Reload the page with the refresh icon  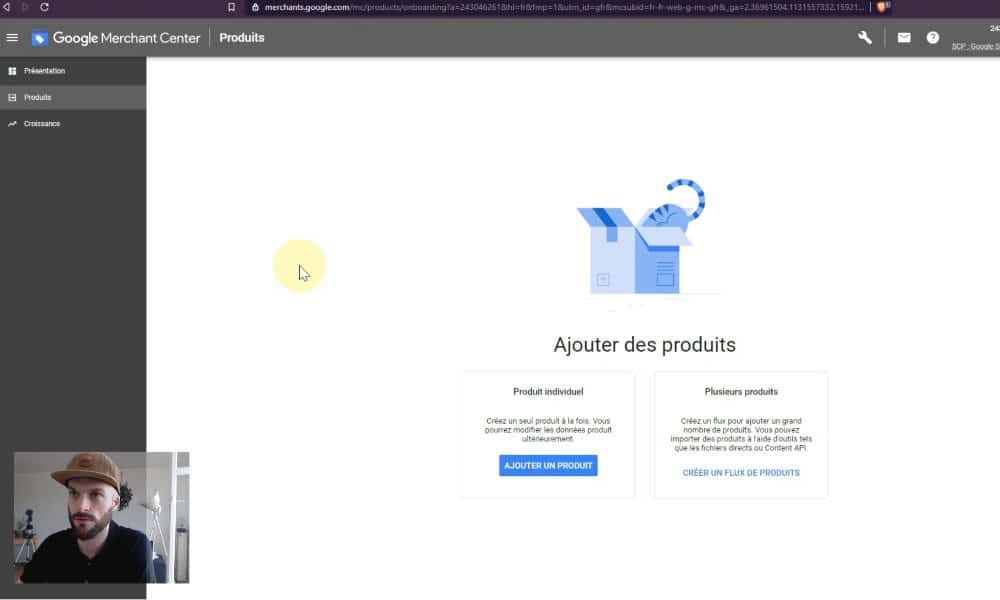pos(45,7)
